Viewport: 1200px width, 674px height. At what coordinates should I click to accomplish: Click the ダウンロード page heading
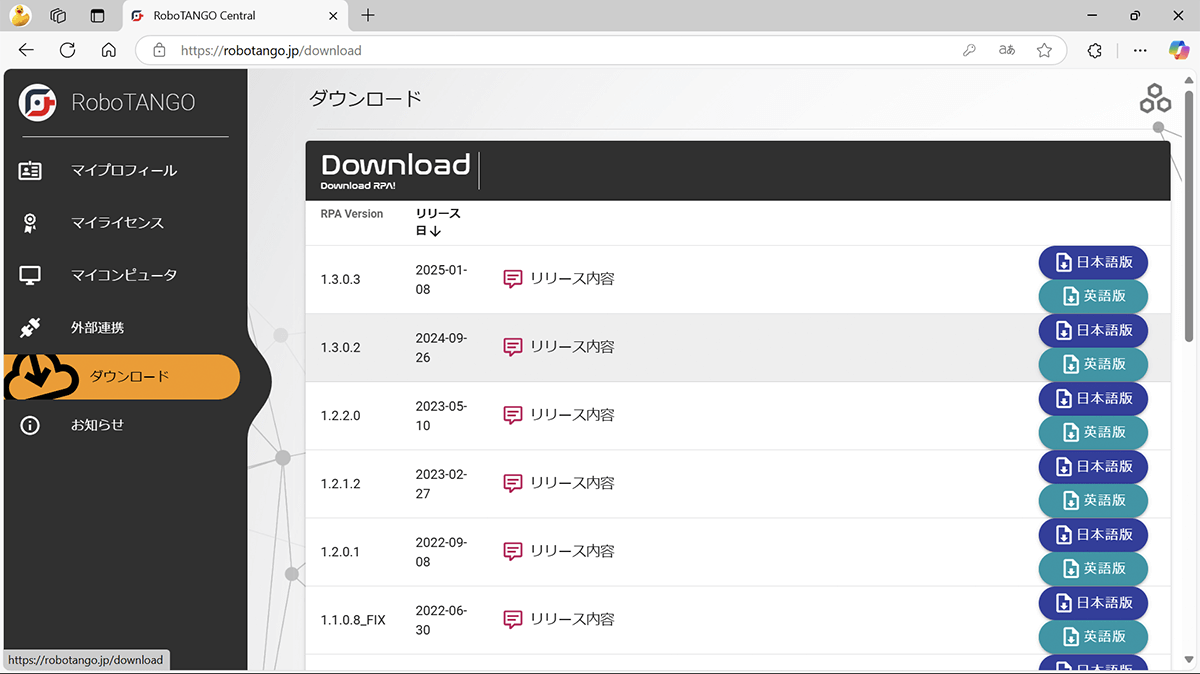click(x=365, y=98)
